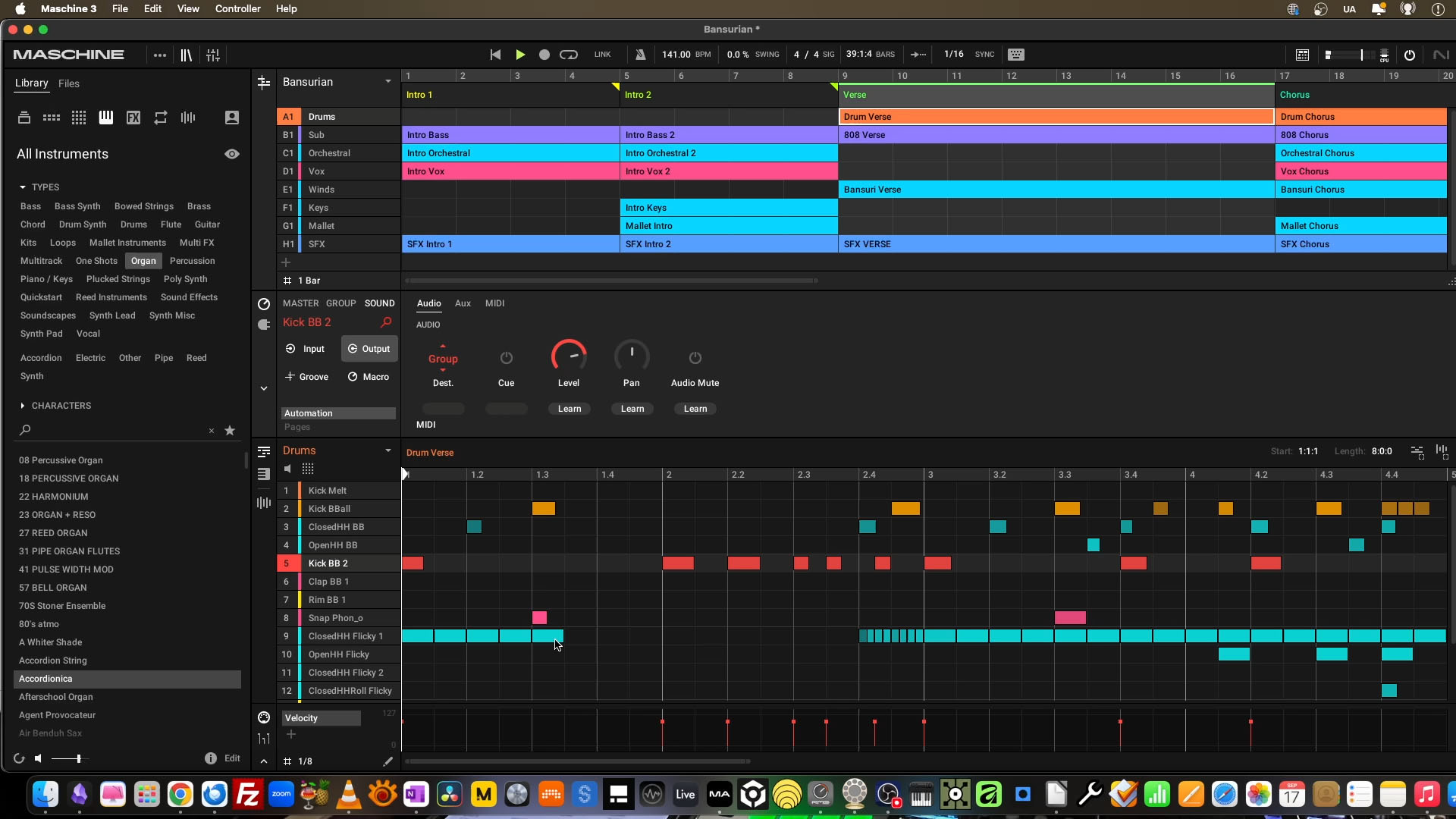Click the Learn button under Level

coord(570,409)
